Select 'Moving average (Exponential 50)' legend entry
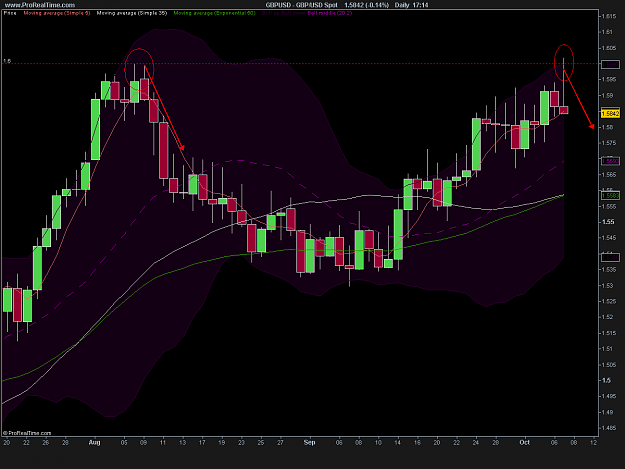 click(214, 13)
